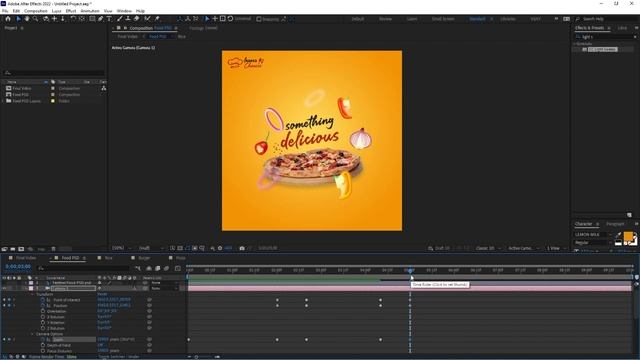Toggle the Orientation property stopwatch
Screen dimensions: 640x360
[x=43, y=311]
